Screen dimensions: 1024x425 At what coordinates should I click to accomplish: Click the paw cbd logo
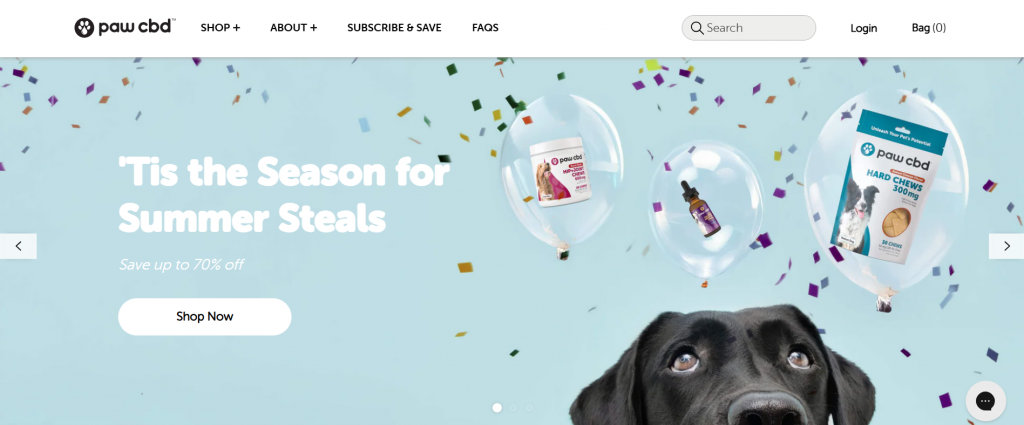point(123,27)
